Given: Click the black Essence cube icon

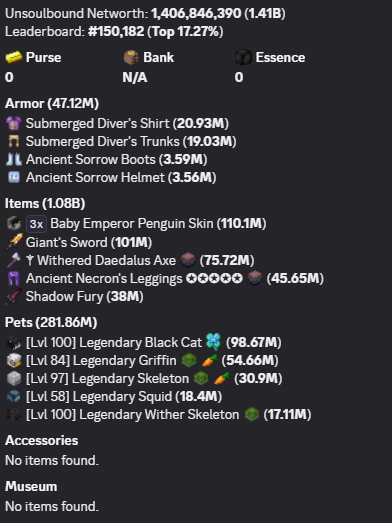Looking at the screenshot, I should [243, 57].
